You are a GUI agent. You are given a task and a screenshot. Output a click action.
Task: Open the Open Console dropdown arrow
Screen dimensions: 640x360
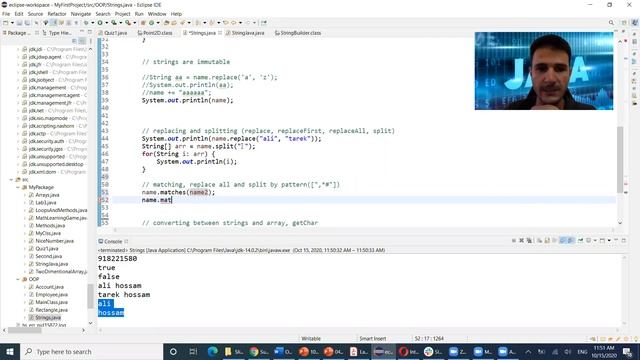pyautogui.click(x=609, y=241)
